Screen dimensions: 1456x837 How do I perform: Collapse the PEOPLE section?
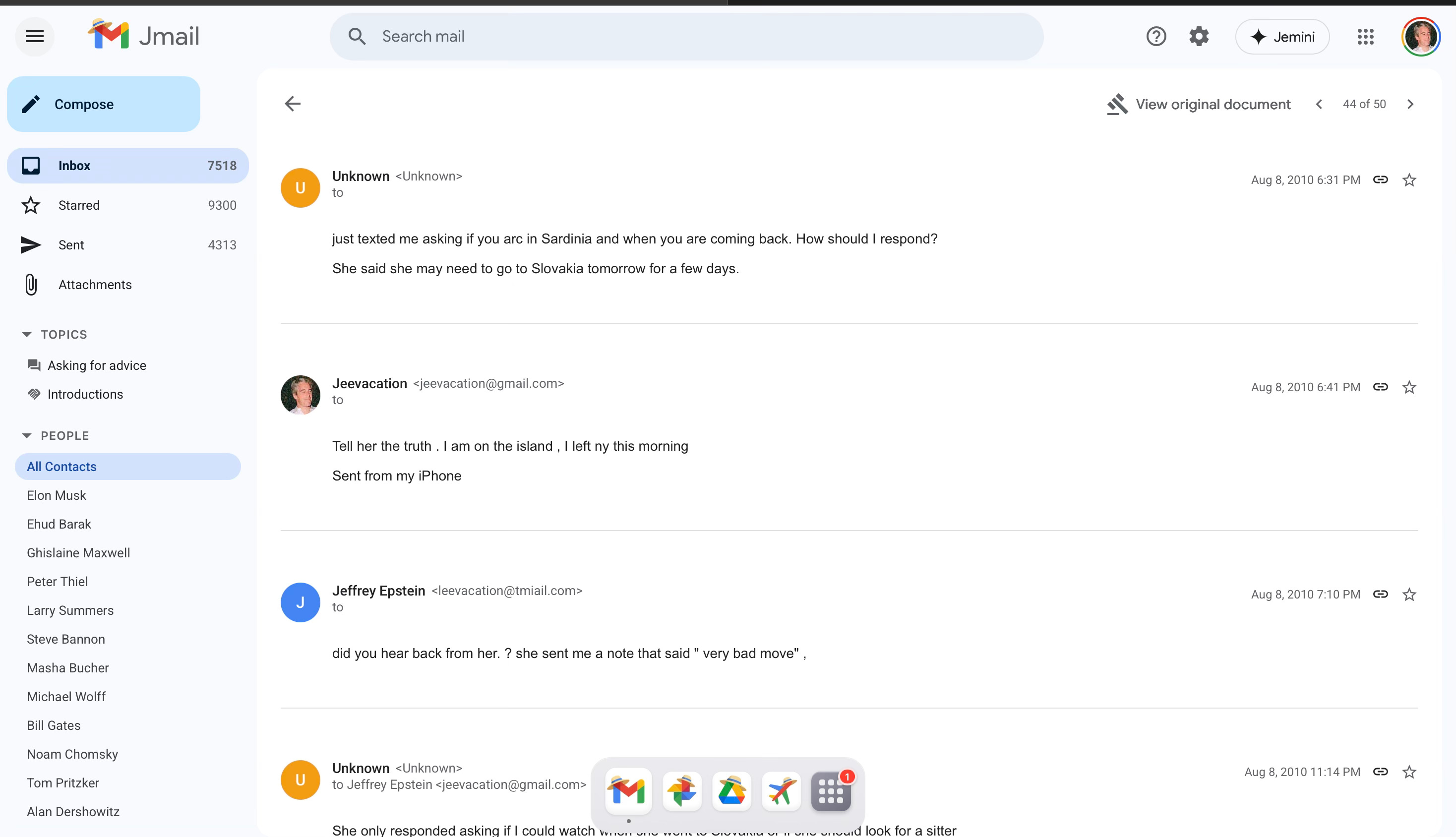(x=26, y=436)
